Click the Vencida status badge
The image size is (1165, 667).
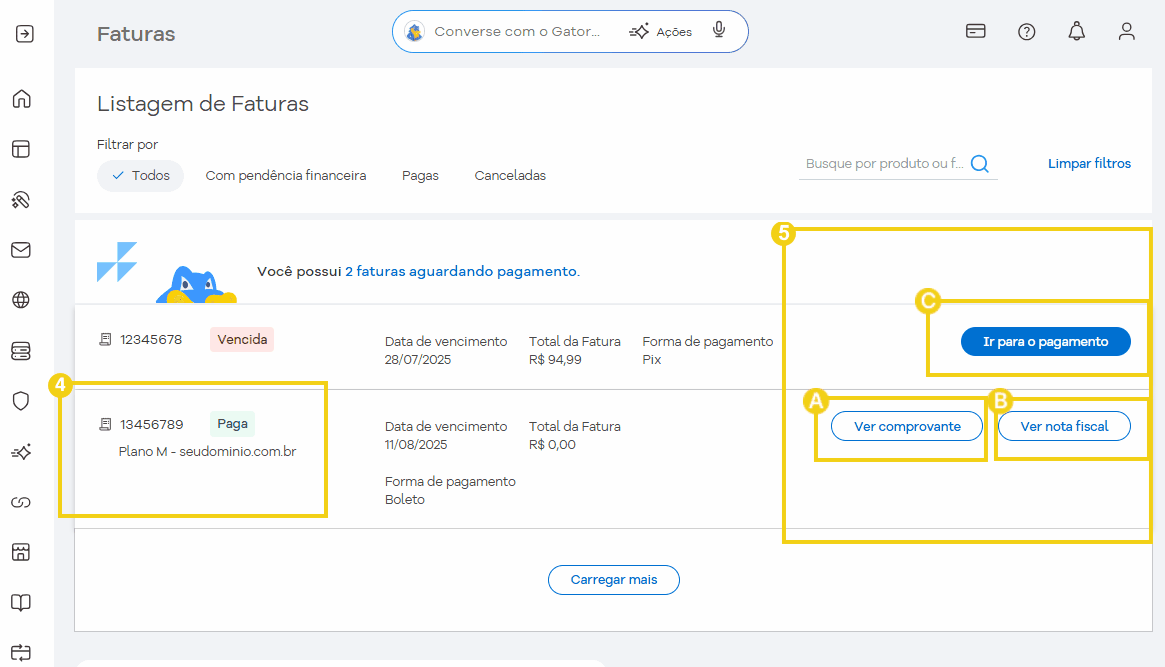click(x=242, y=339)
